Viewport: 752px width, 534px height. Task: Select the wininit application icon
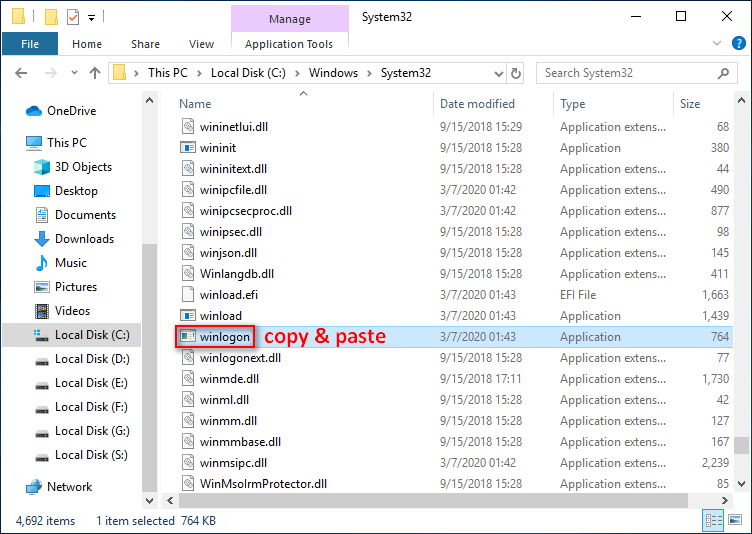point(188,148)
